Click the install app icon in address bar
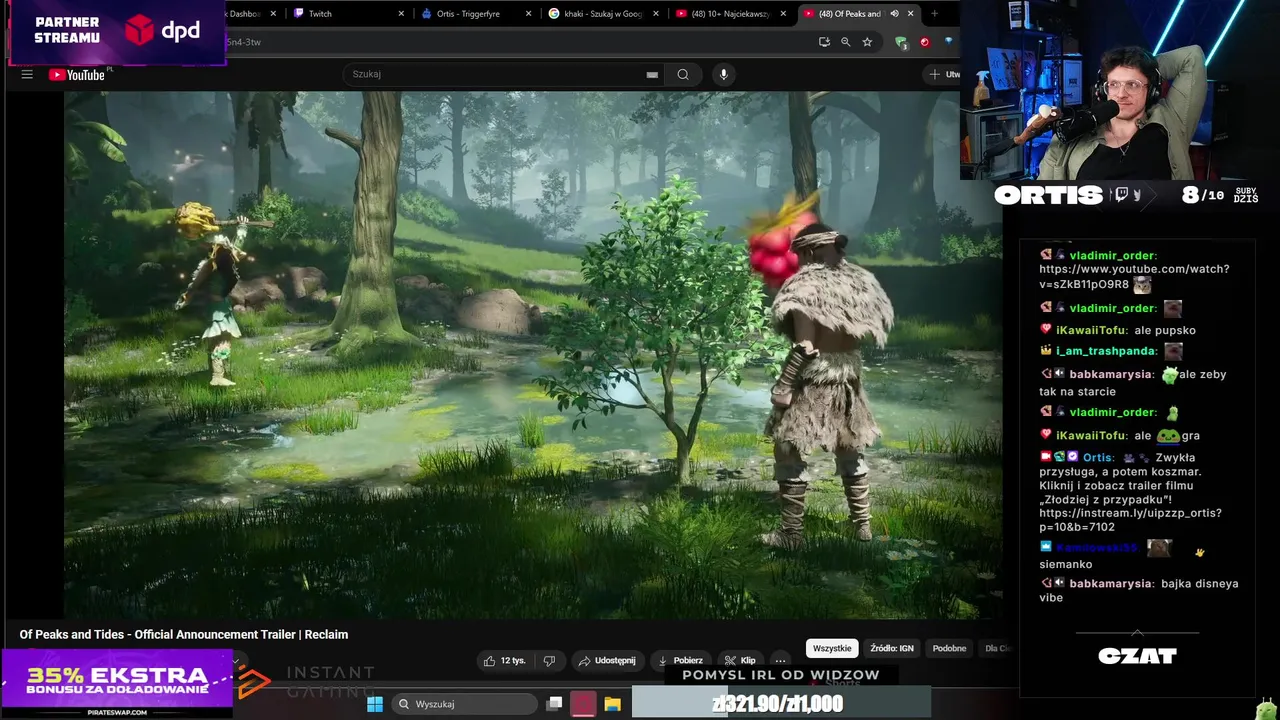This screenshot has height=720, width=1280. pyautogui.click(x=824, y=42)
